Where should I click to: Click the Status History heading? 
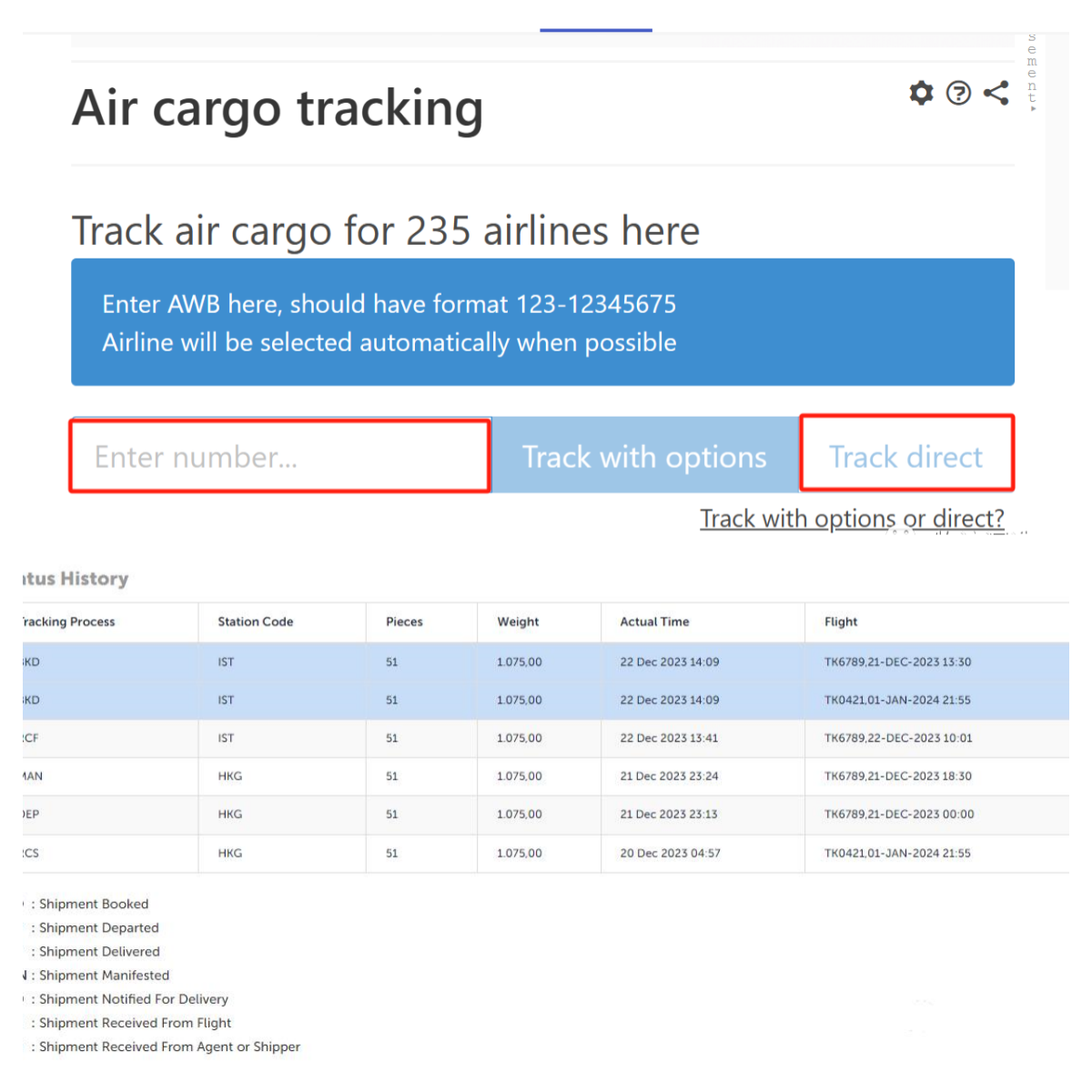tap(73, 579)
